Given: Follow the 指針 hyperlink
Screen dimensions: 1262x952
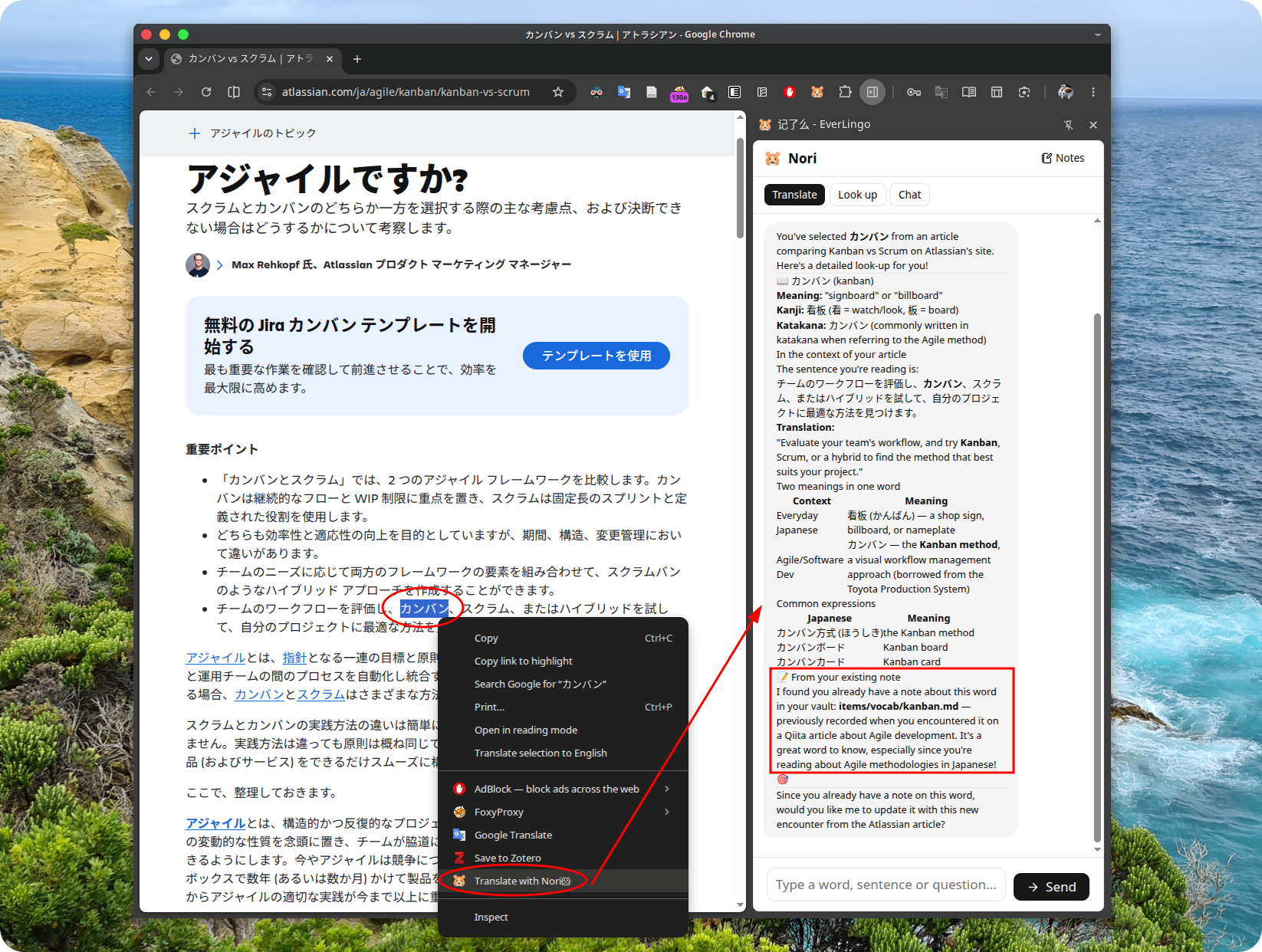Looking at the screenshot, I should [x=294, y=658].
